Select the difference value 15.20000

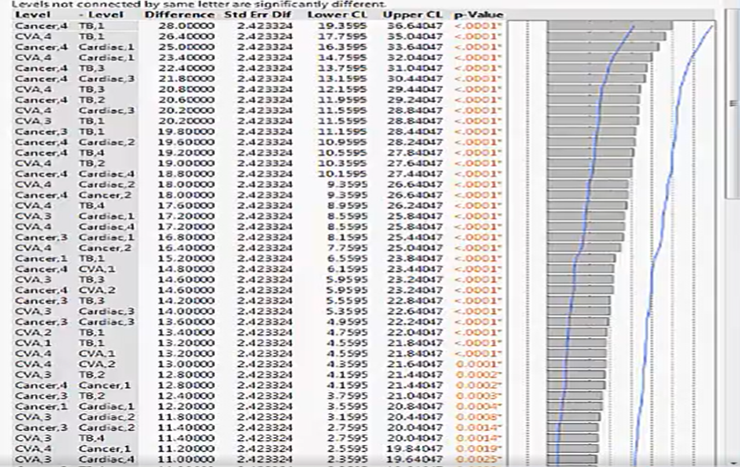click(x=188, y=258)
